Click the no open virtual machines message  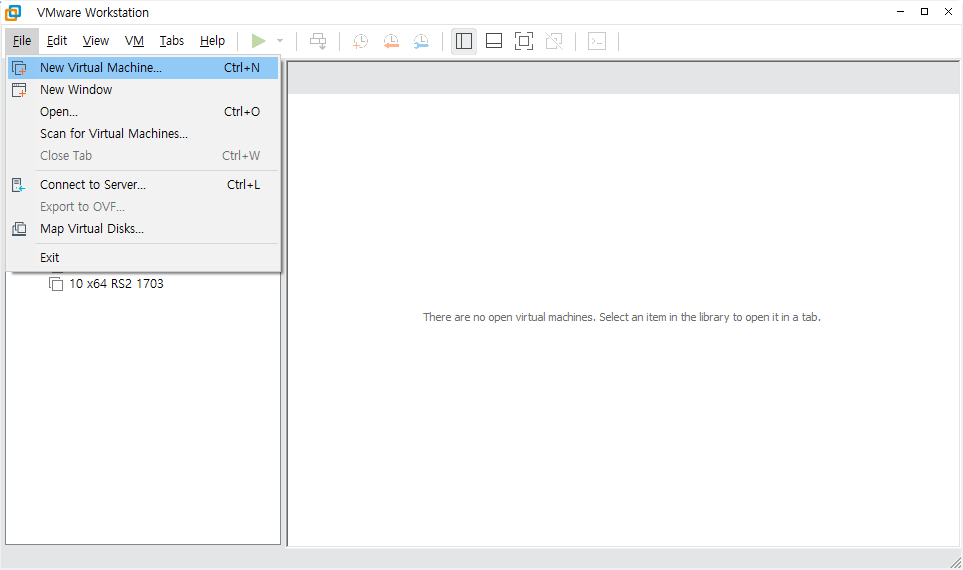[x=622, y=317]
